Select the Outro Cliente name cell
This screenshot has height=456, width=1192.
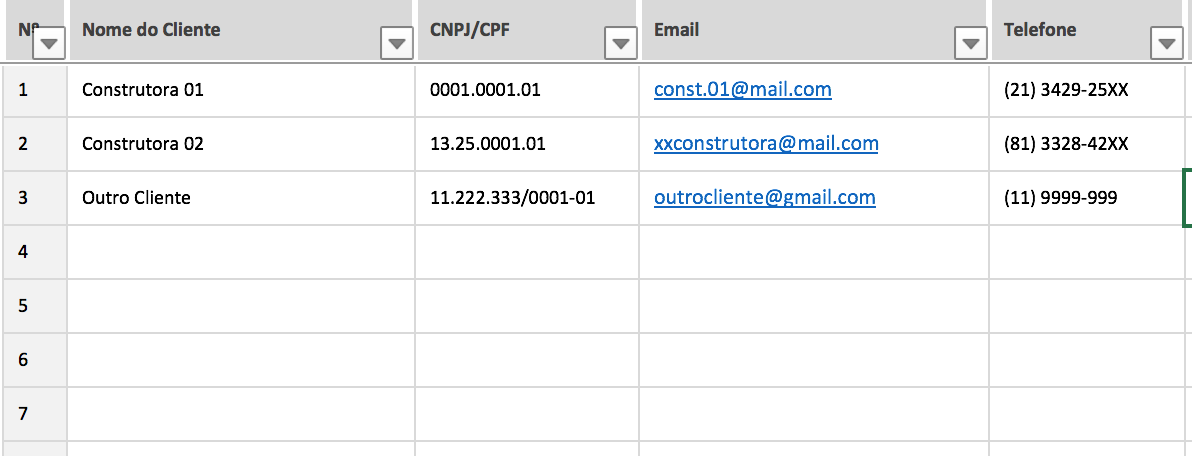[136, 198]
